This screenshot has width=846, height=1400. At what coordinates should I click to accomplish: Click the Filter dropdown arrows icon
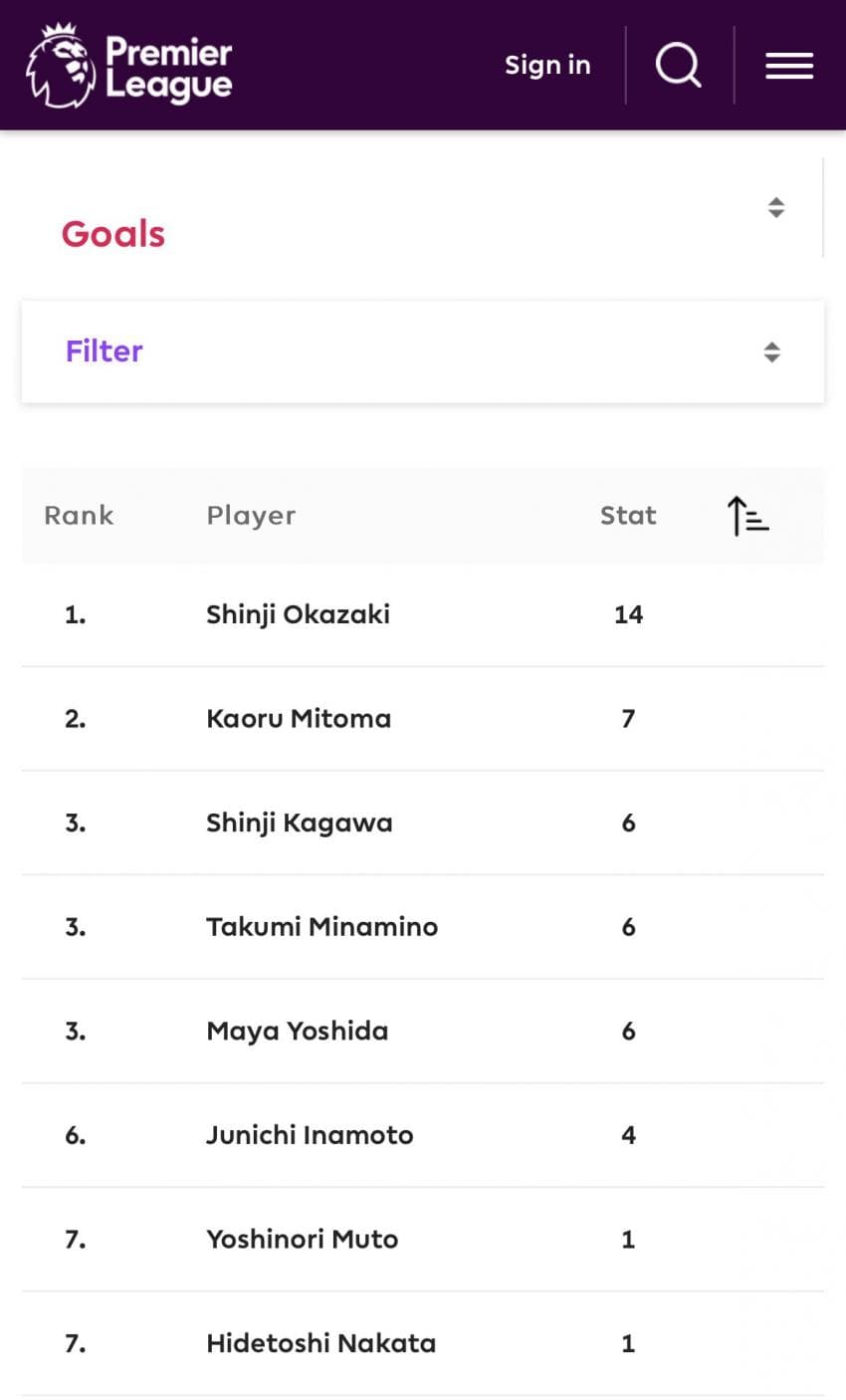pyautogui.click(x=771, y=351)
